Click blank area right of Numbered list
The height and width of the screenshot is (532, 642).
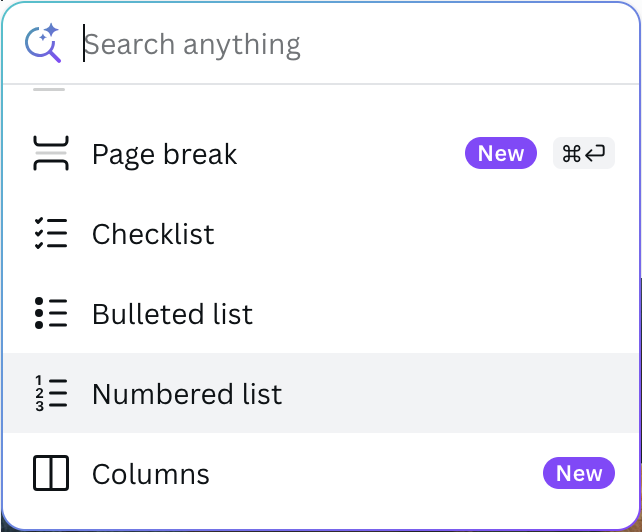(450, 393)
